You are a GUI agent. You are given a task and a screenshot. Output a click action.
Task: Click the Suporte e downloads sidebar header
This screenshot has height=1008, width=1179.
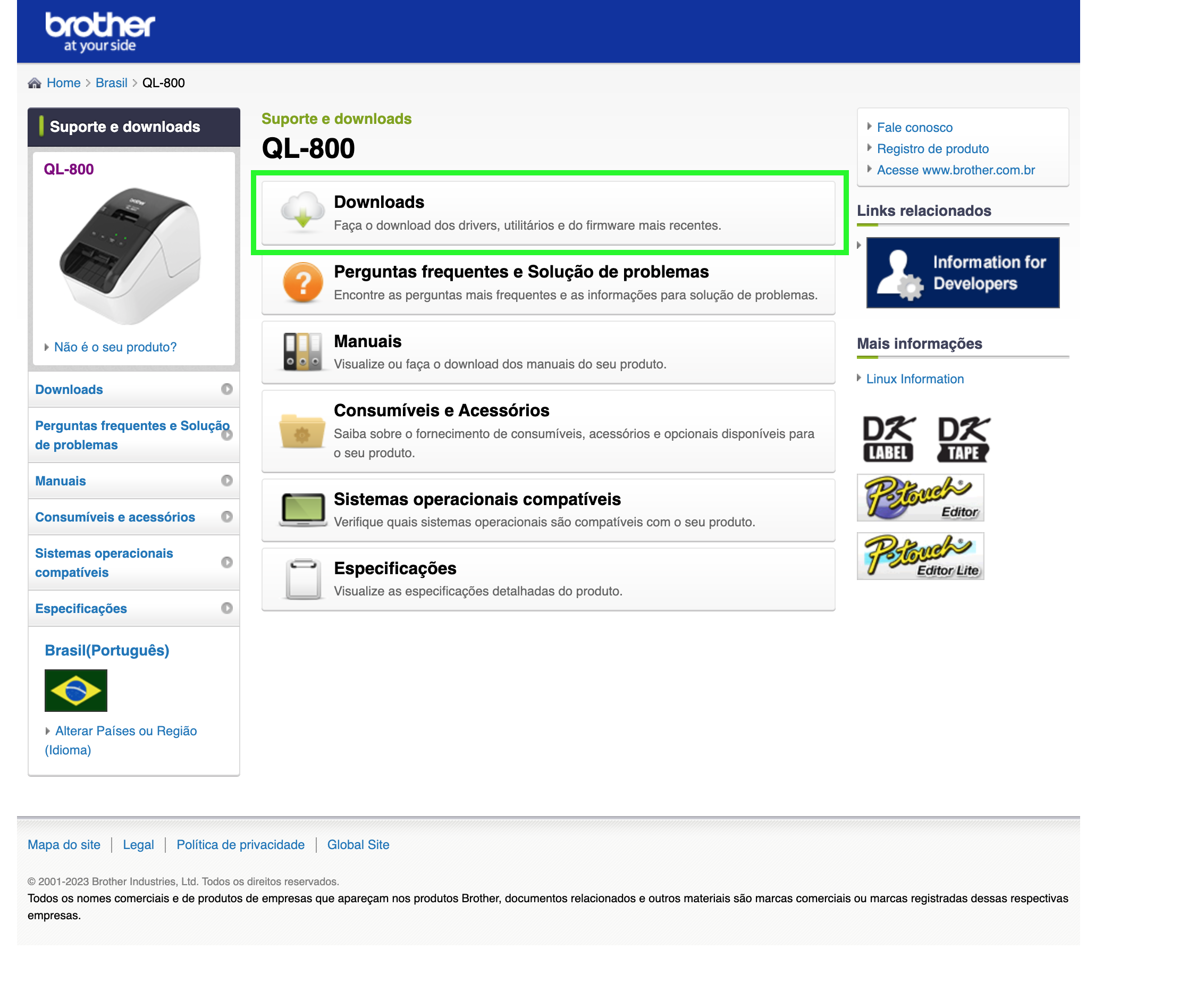tap(134, 127)
